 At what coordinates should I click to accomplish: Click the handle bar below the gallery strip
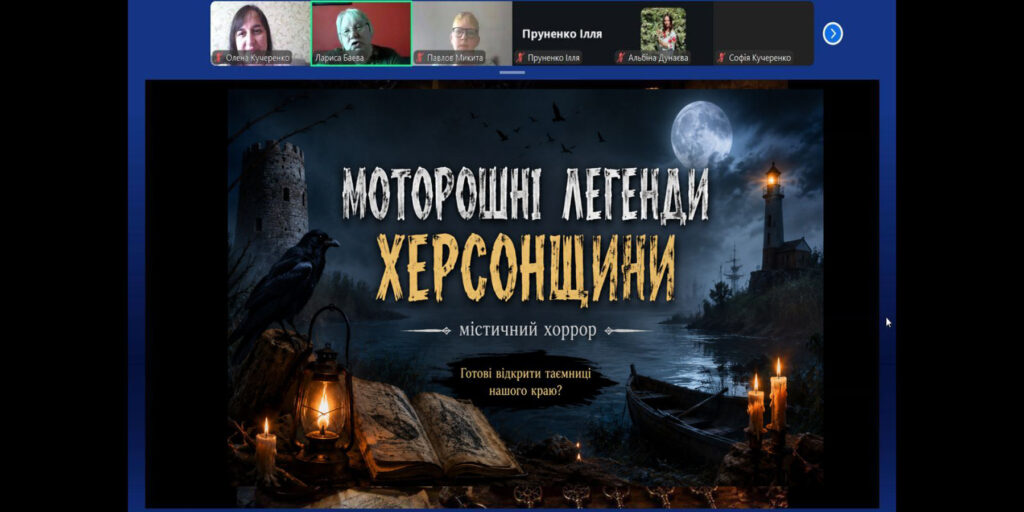[512, 72]
